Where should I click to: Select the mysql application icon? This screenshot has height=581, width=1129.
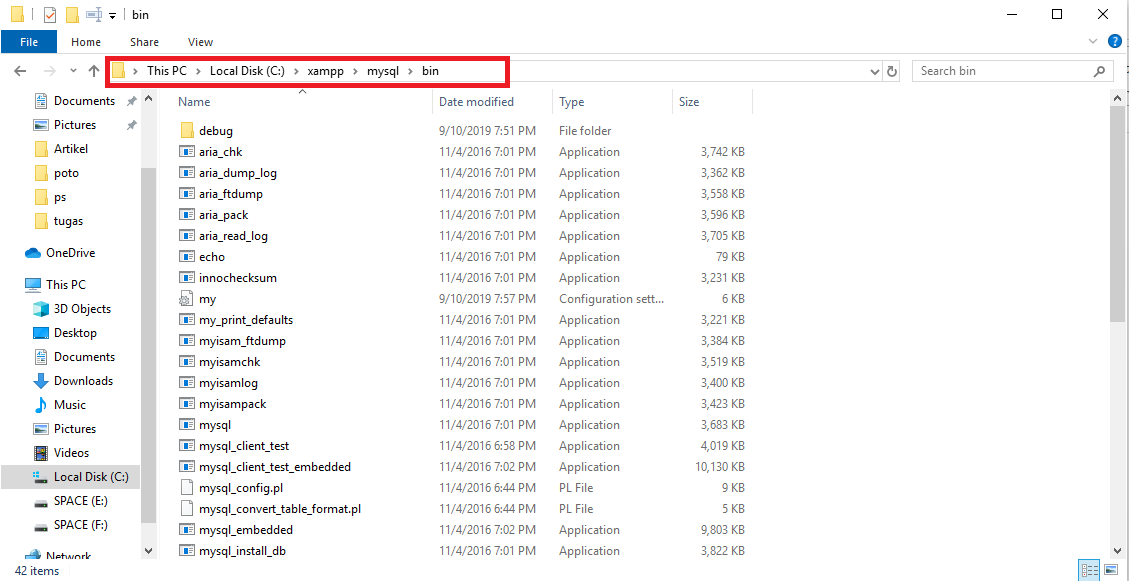pyautogui.click(x=187, y=425)
